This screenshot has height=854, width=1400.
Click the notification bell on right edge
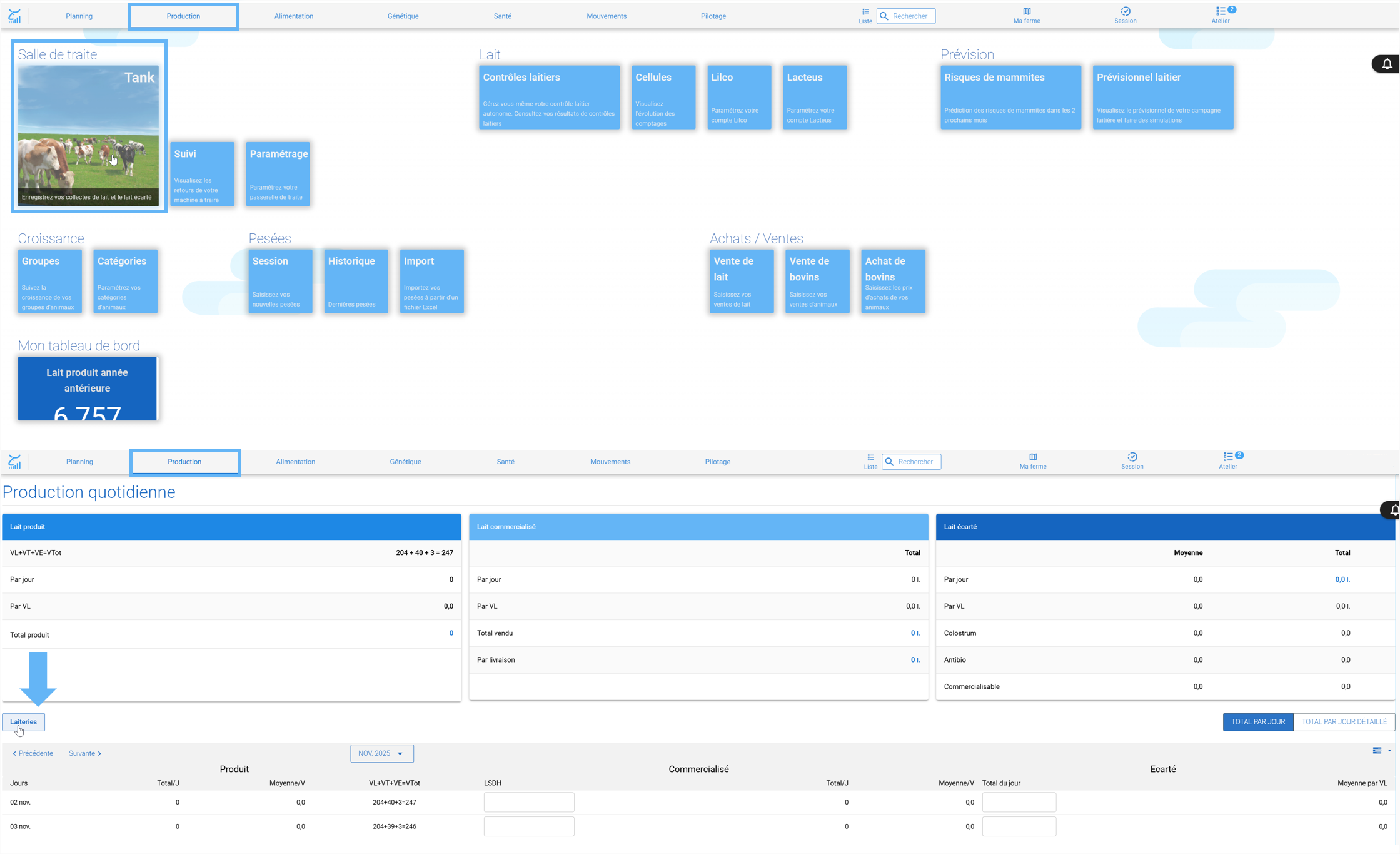(x=1387, y=64)
